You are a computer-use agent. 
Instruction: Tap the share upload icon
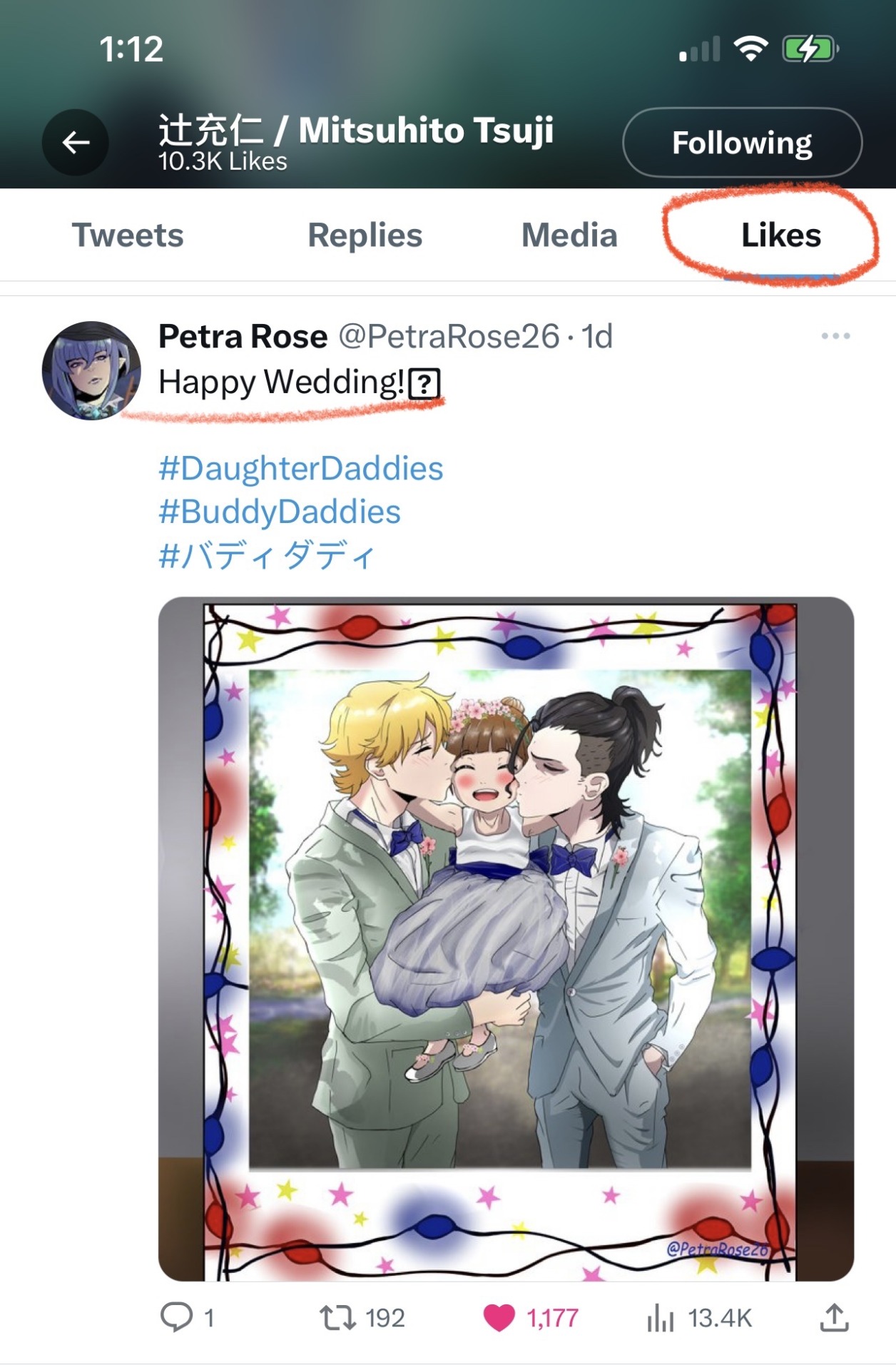coord(834,1317)
